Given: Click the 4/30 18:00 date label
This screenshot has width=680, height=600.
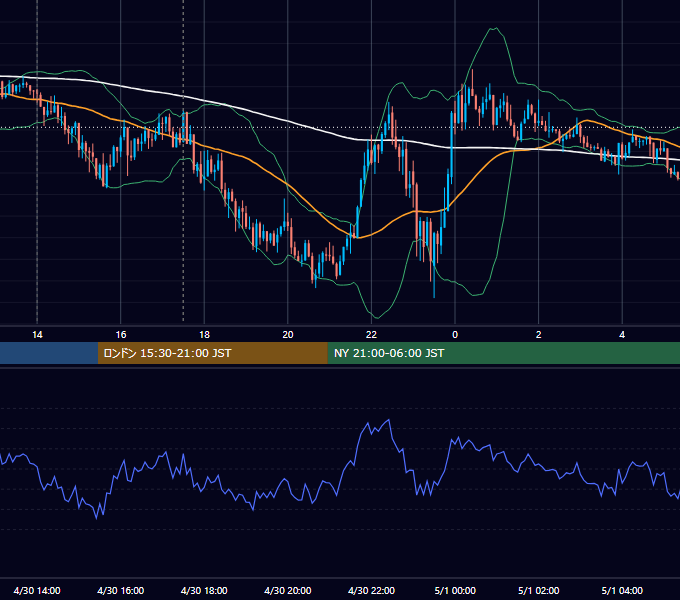Looking at the screenshot, I should pyautogui.click(x=204, y=590).
